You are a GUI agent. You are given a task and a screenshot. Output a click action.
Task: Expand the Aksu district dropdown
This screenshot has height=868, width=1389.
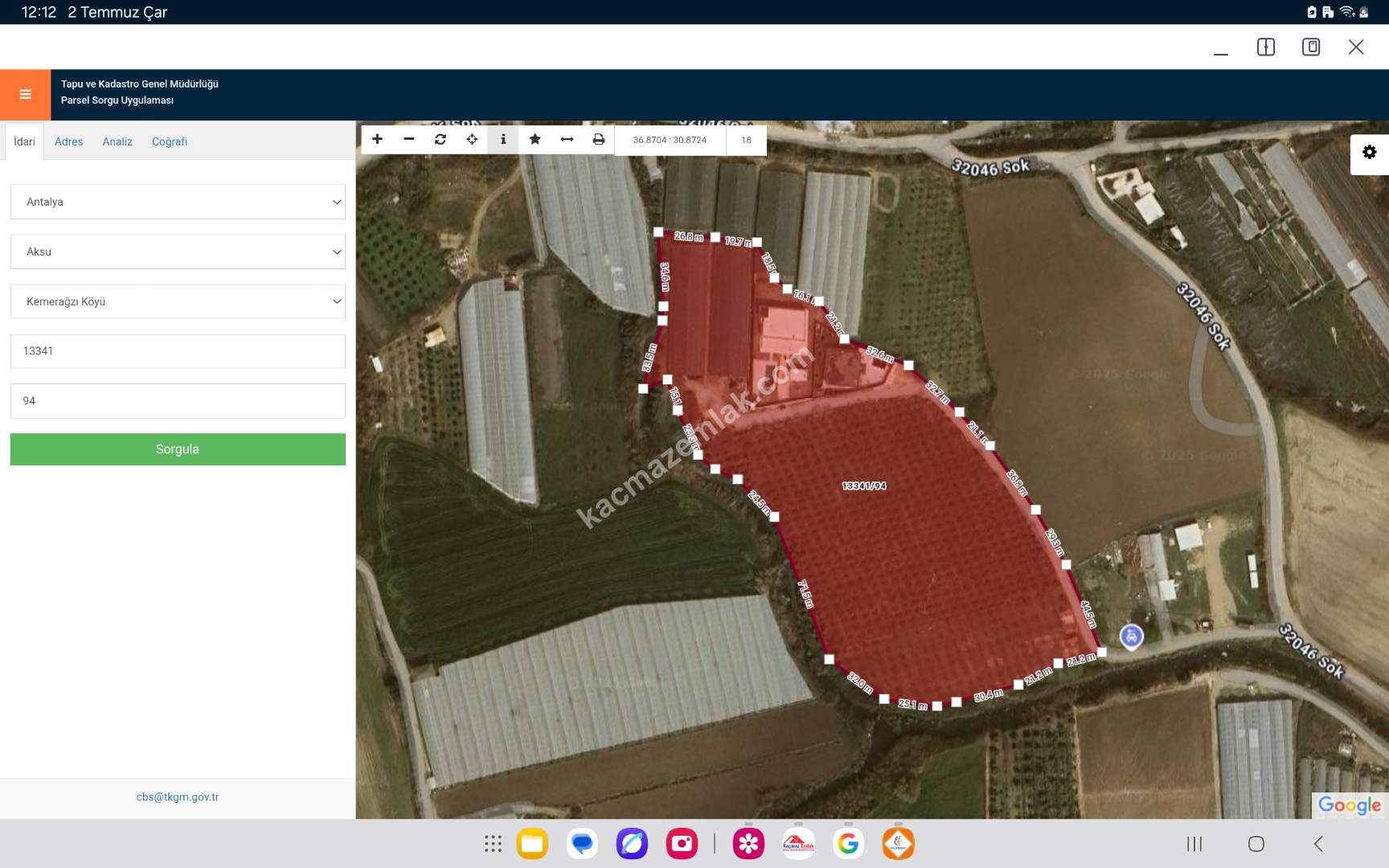point(178,252)
